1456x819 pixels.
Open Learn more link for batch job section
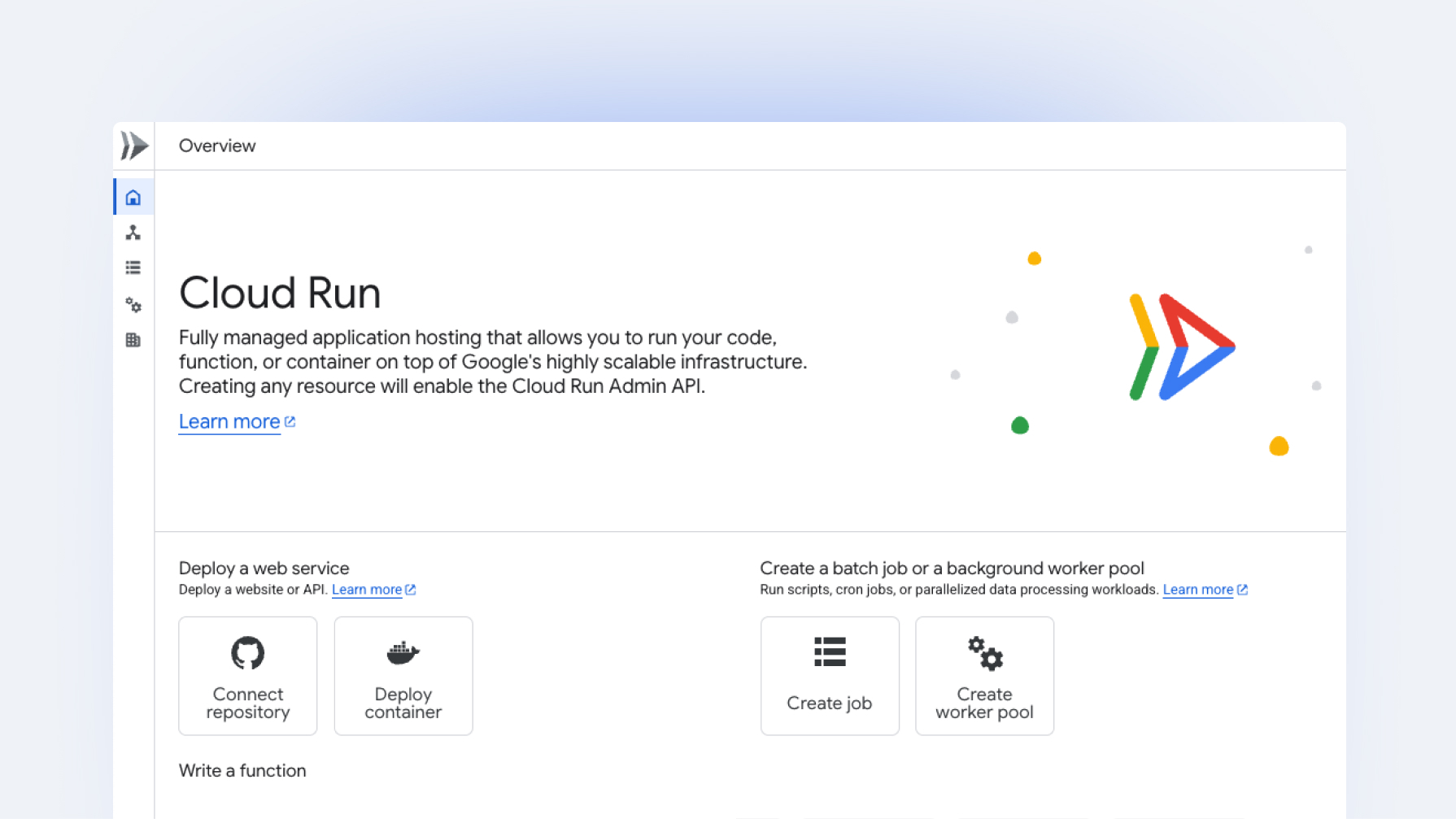click(1198, 590)
